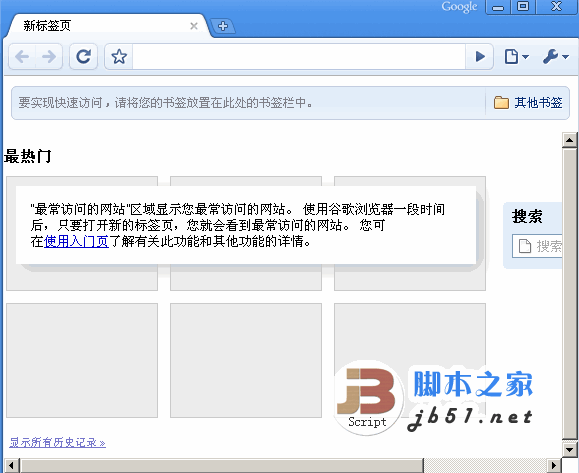Click the vertical scrollbar down arrow
The image size is (579, 473).
pos(569,449)
